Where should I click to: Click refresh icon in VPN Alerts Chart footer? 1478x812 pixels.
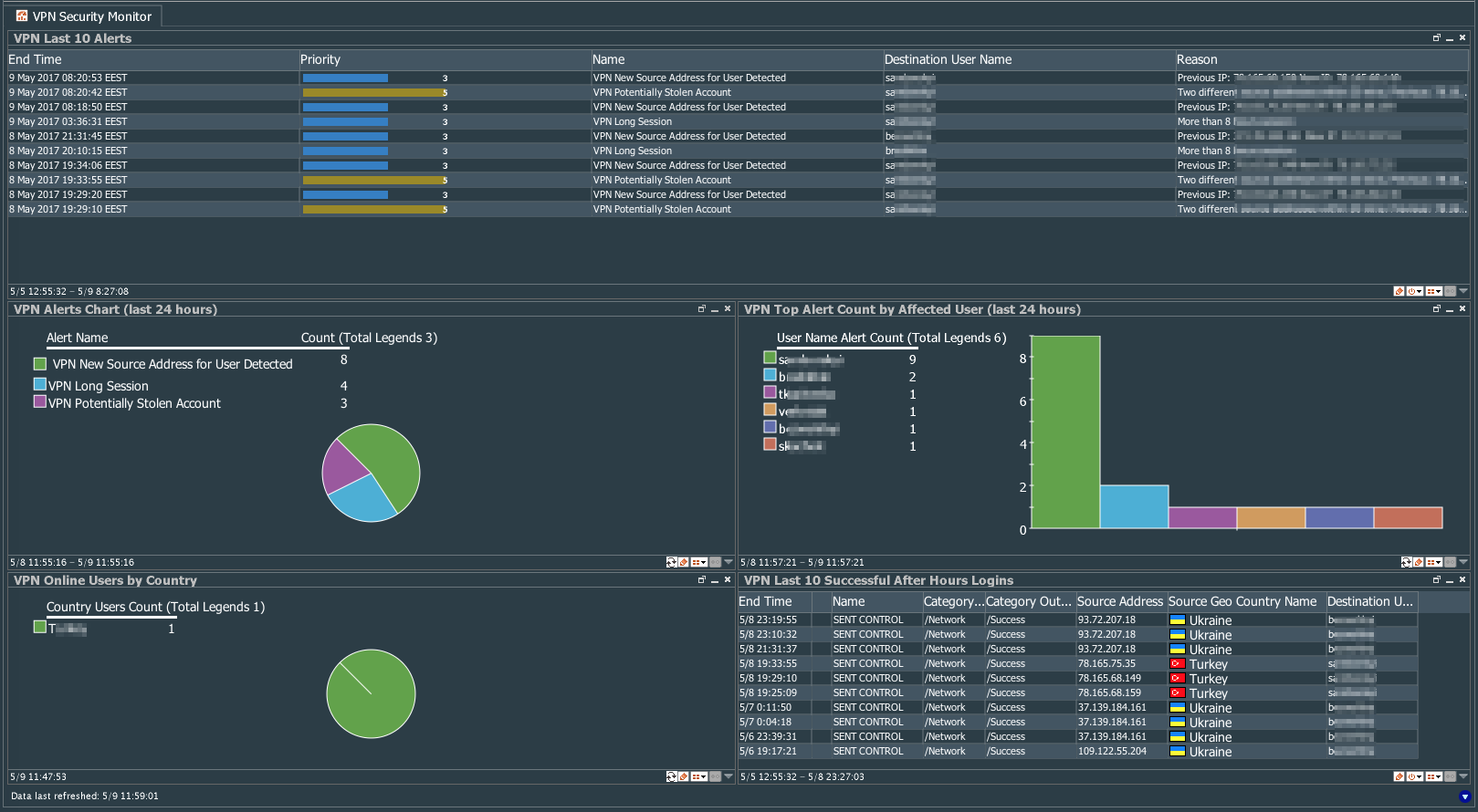(x=672, y=562)
